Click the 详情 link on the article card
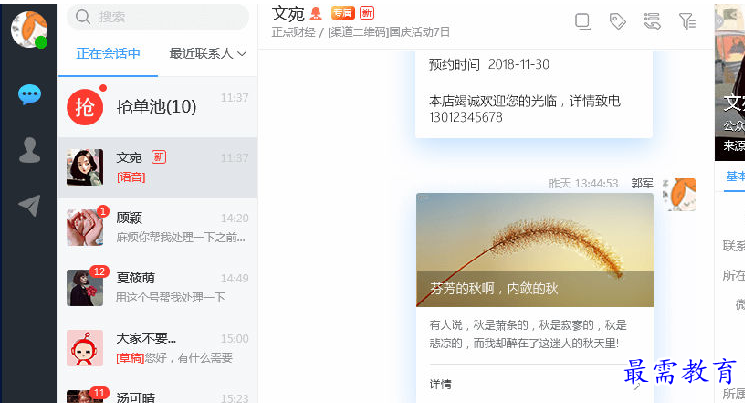This screenshot has height=403, width=745. (440, 384)
